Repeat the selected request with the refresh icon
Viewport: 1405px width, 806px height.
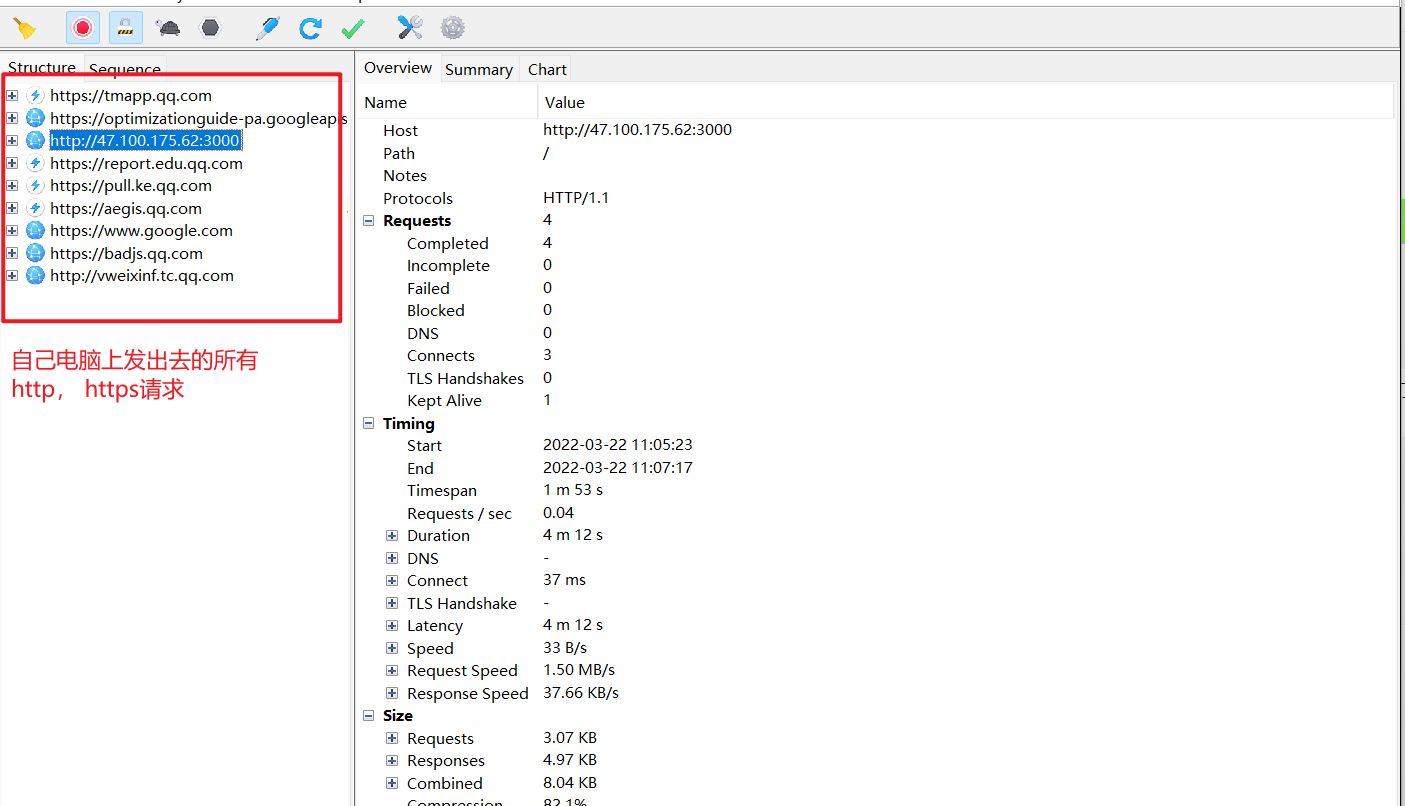point(311,28)
